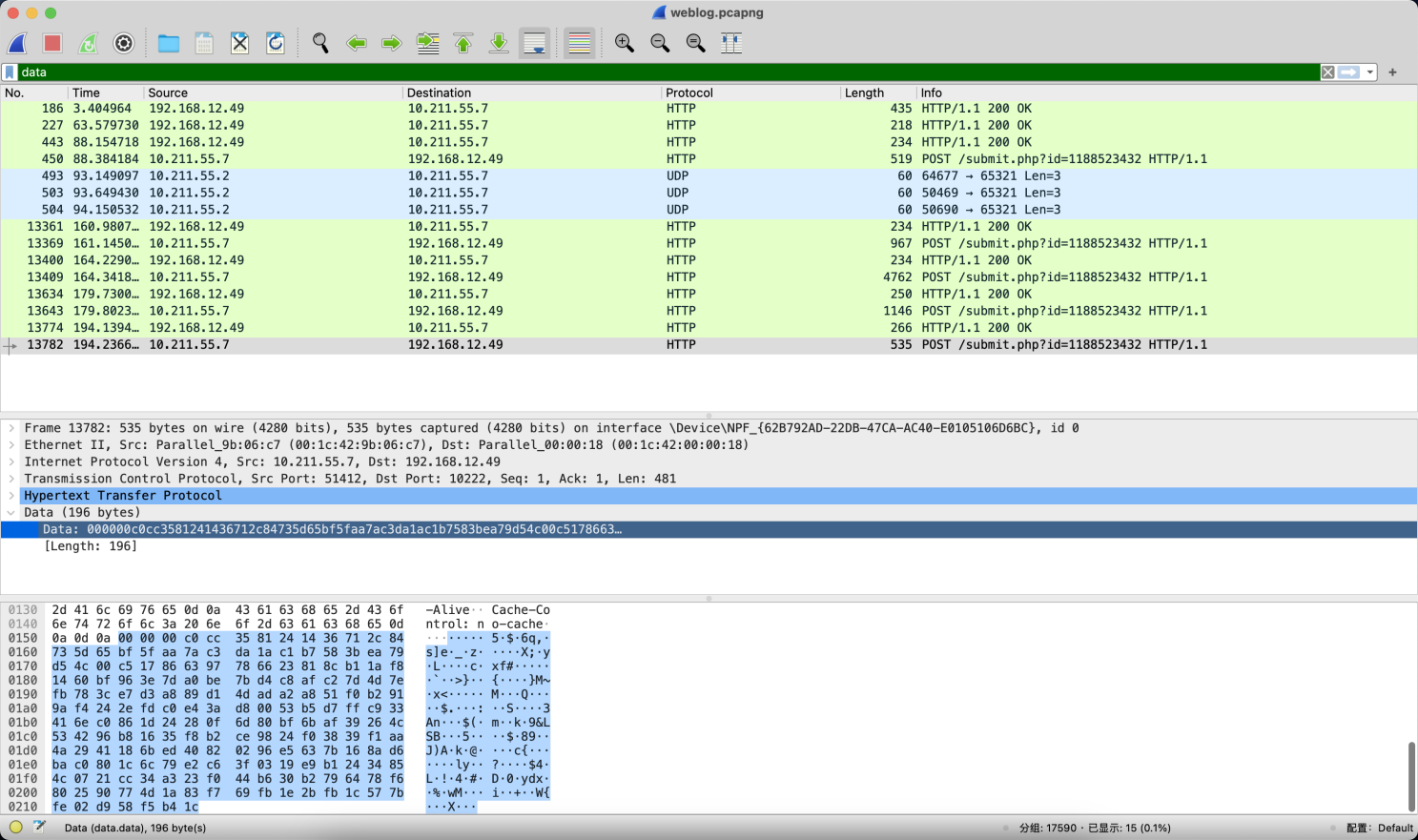
Task: Close this capture file
Action: click(240, 43)
